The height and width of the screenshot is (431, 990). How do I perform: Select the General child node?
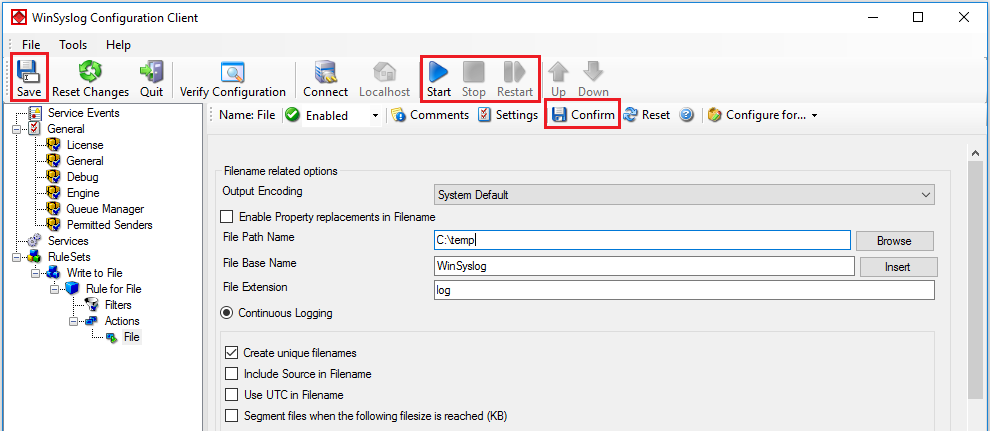(85, 161)
